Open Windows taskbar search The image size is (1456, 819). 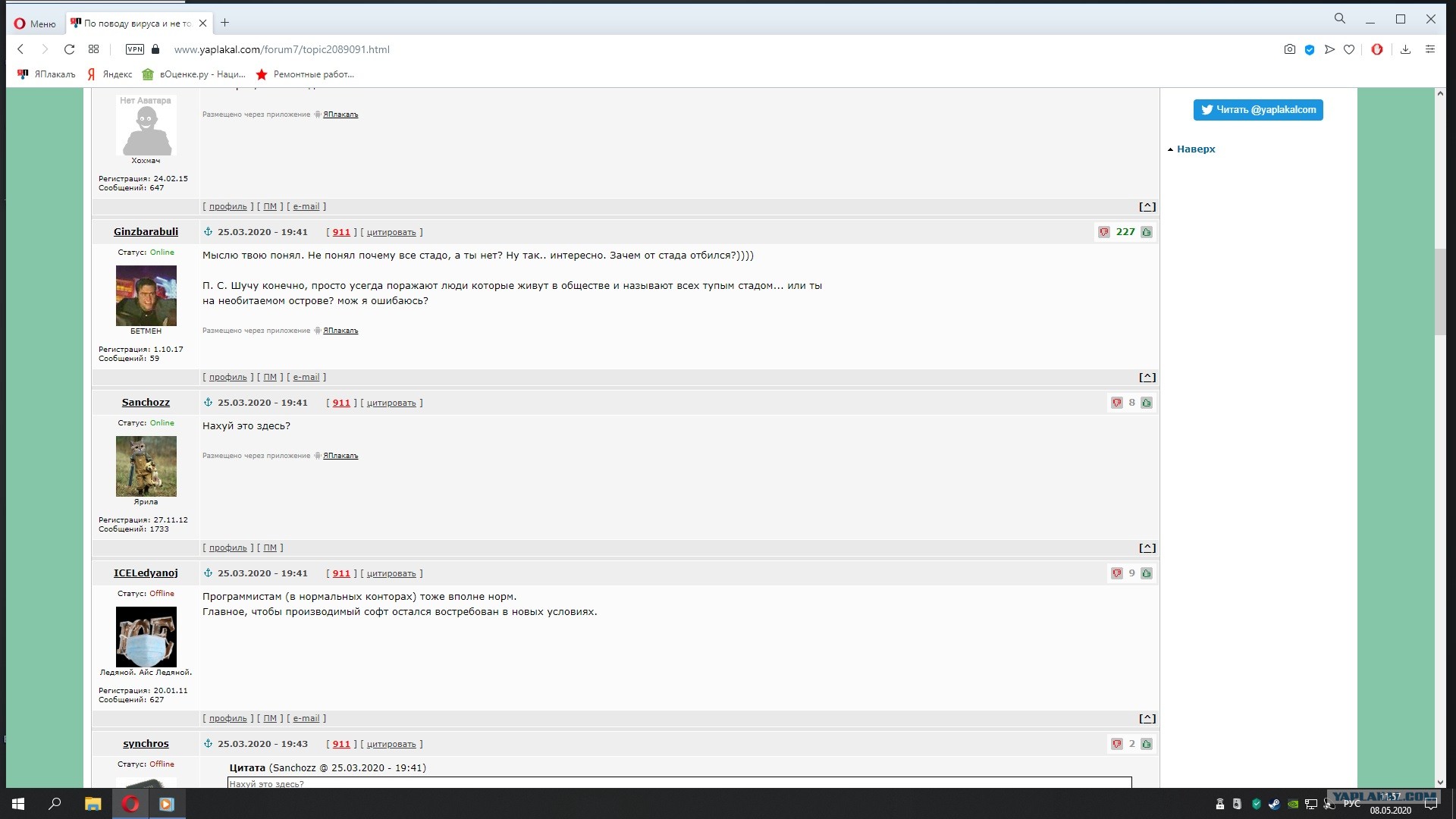pos(55,804)
